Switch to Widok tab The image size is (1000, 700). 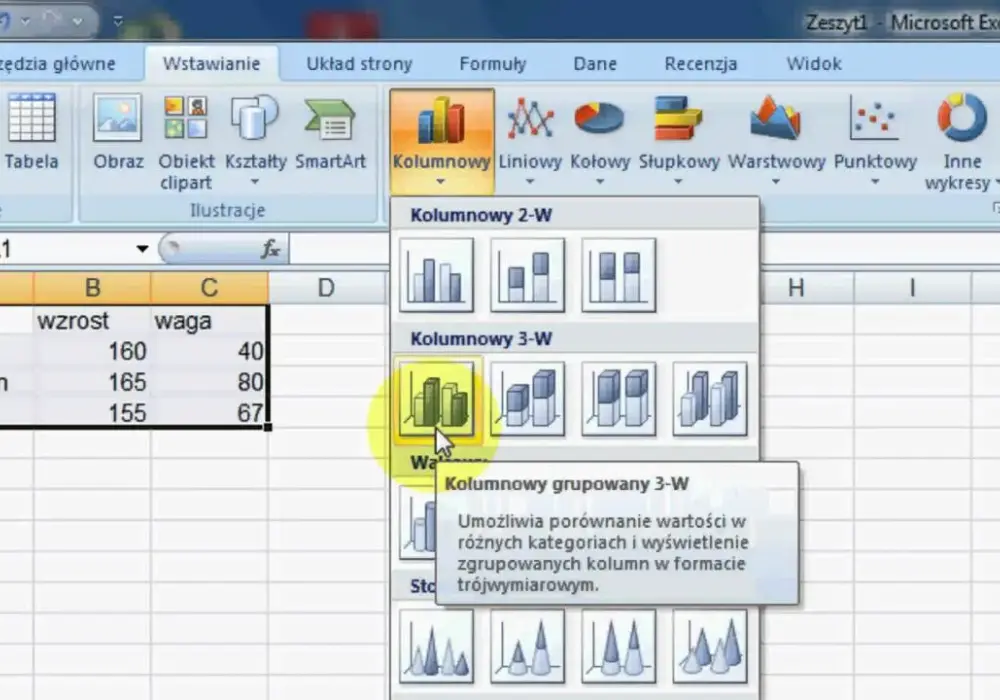[814, 64]
